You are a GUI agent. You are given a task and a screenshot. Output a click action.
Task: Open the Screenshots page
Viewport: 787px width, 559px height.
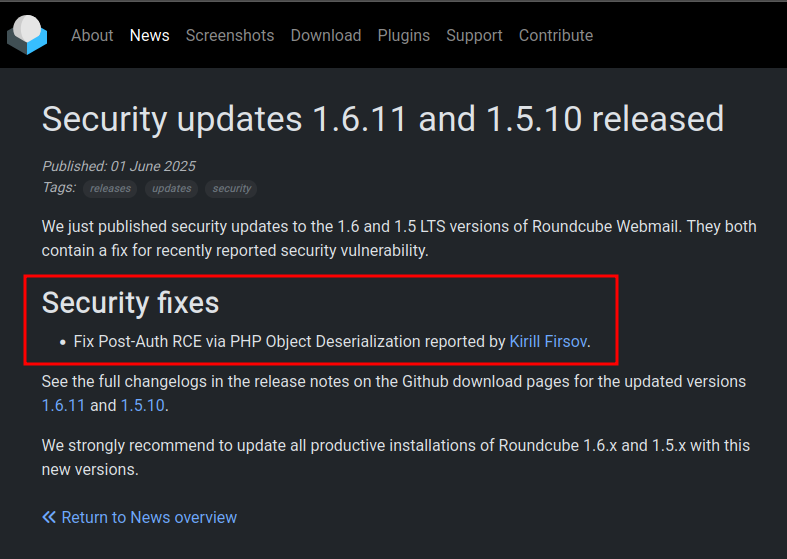coord(229,35)
